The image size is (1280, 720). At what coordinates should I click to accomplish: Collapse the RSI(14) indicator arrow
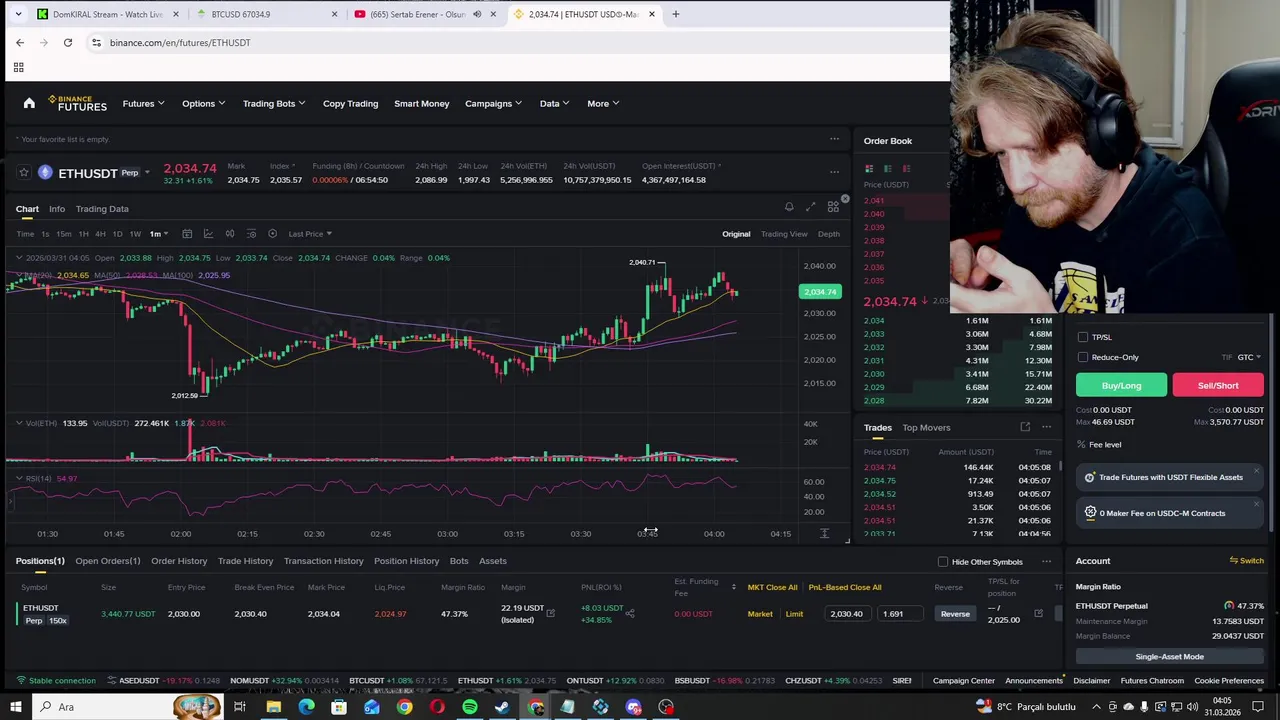point(18,478)
